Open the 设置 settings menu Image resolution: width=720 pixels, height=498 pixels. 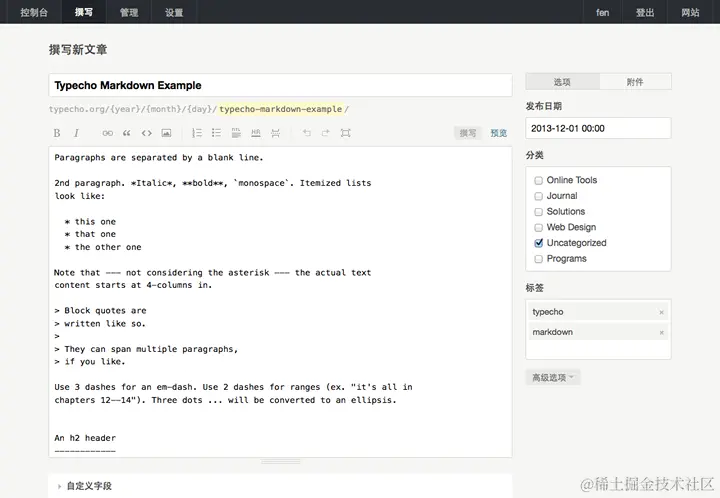coord(174,12)
